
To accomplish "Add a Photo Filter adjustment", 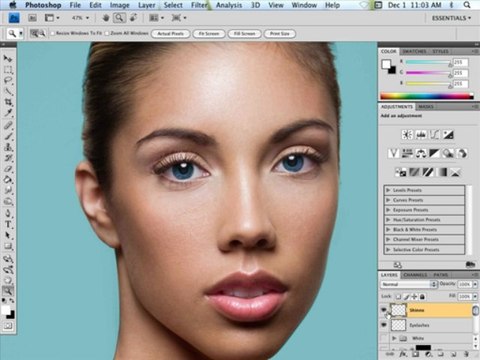I will click(448, 153).
